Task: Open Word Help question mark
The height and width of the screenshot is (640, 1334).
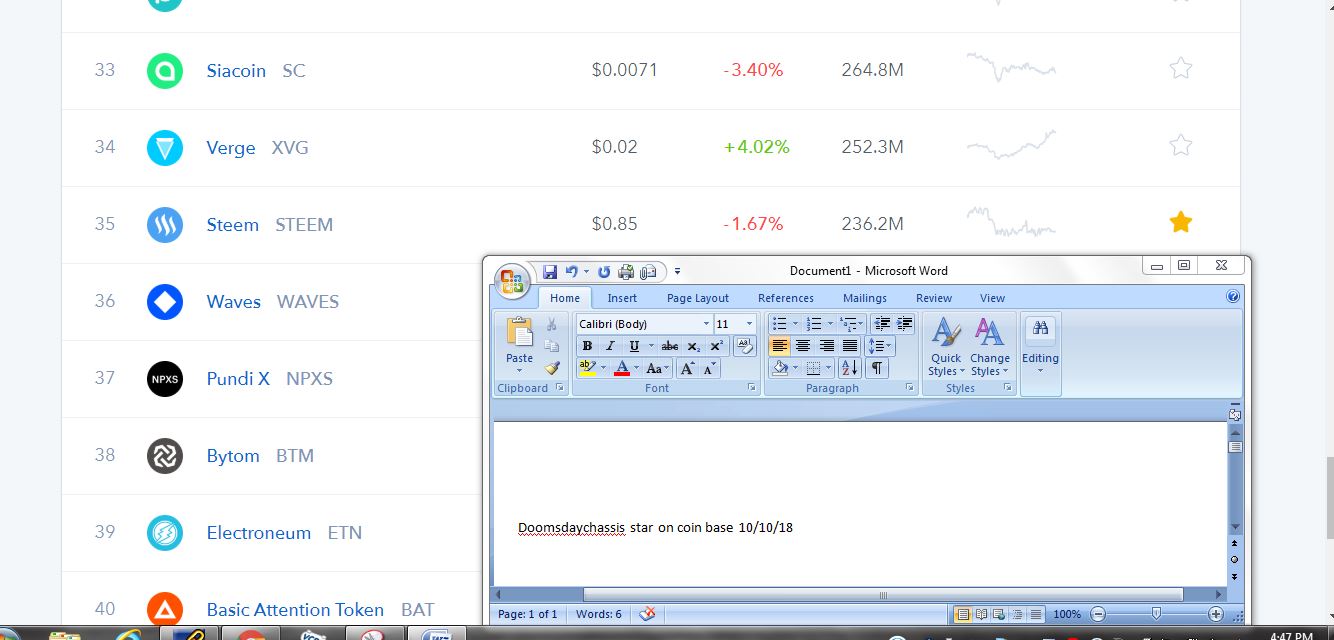Action: coord(1233,297)
